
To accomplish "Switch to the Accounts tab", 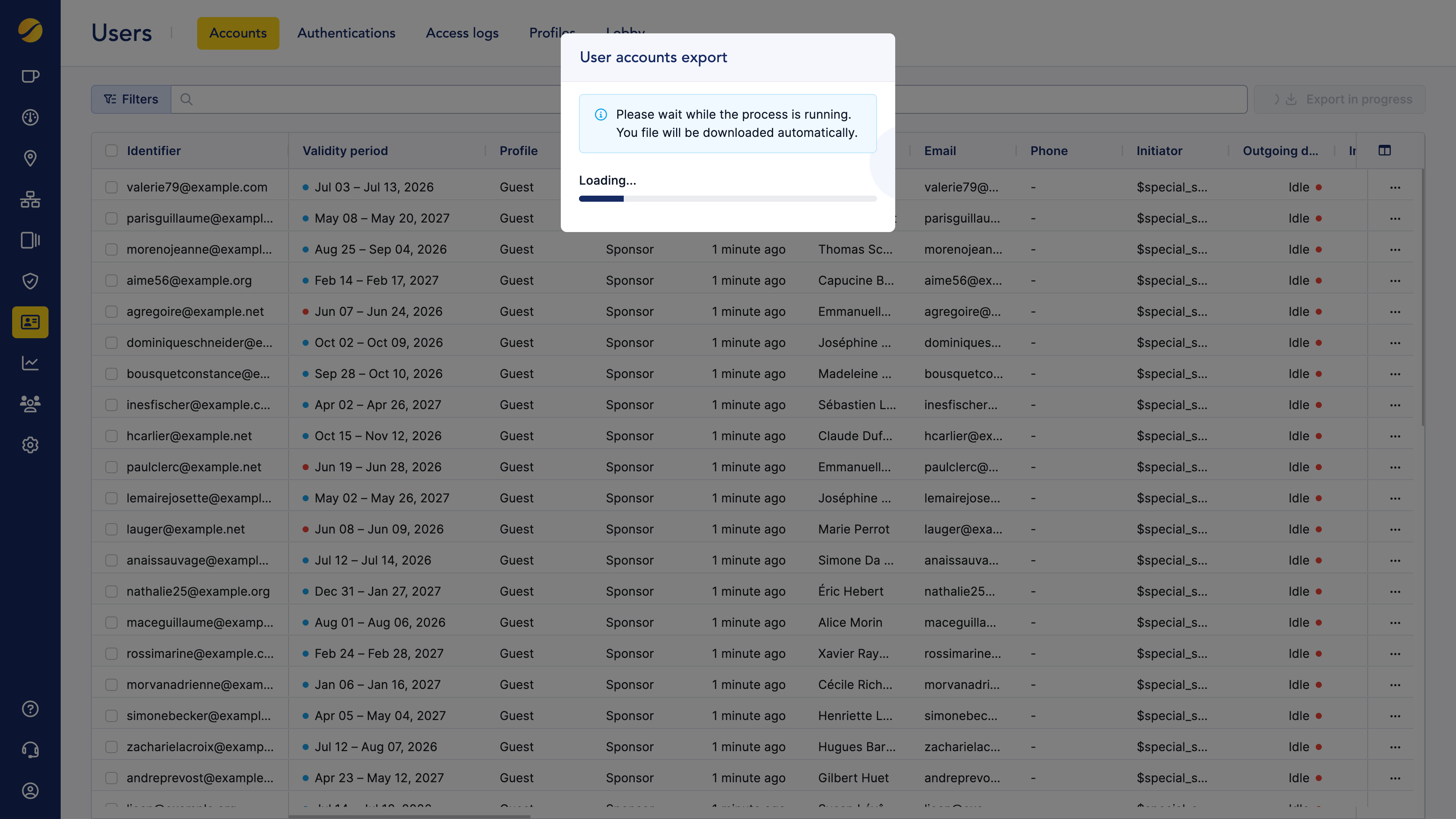I will click(x=238, y=33).
